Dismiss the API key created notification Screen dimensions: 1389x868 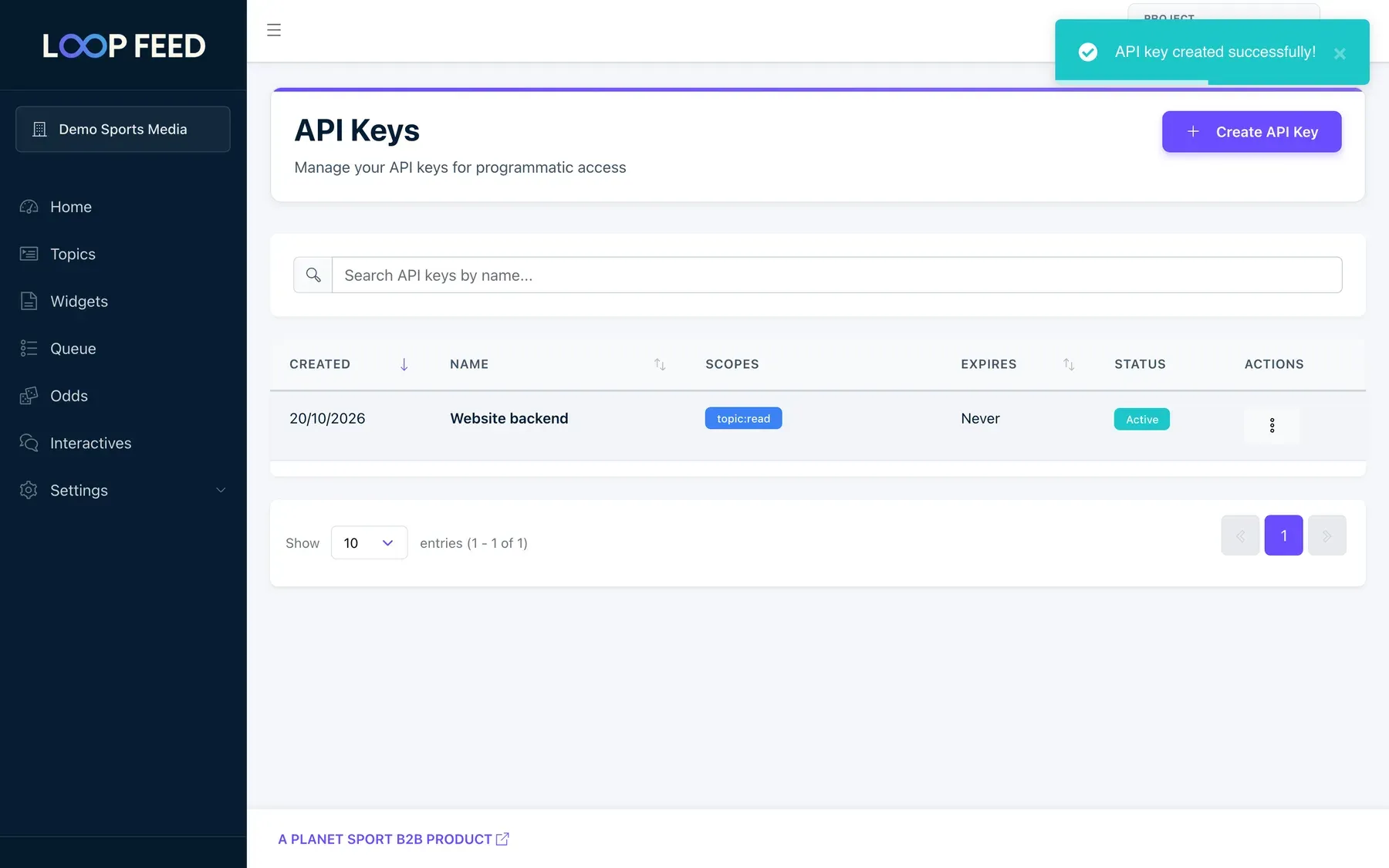click(1340, 53)
